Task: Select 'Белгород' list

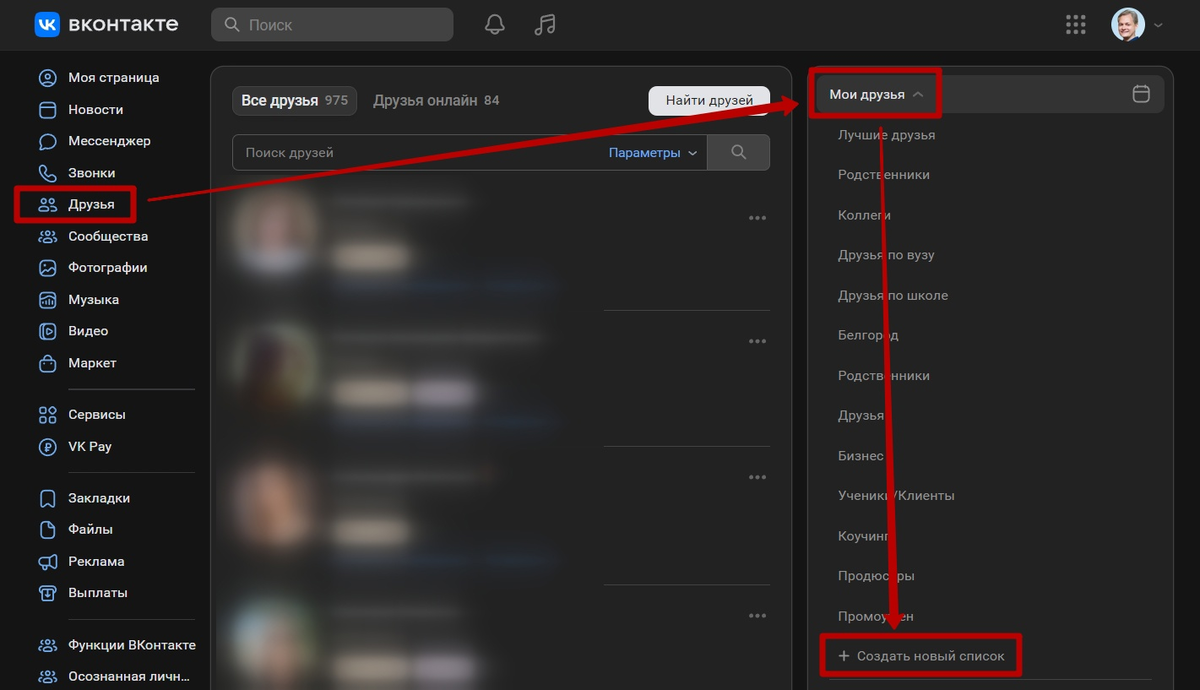Action: coord(868,335)
